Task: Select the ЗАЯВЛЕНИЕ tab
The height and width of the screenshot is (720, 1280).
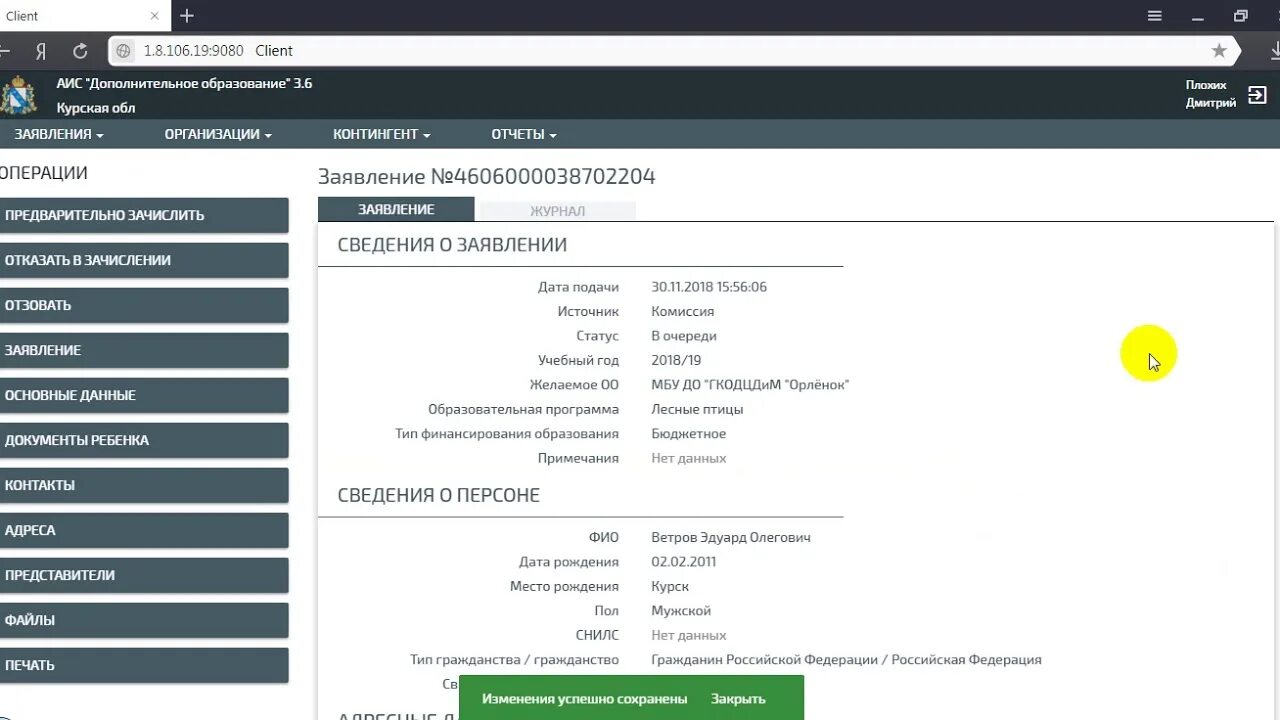Action: point(396,209)
